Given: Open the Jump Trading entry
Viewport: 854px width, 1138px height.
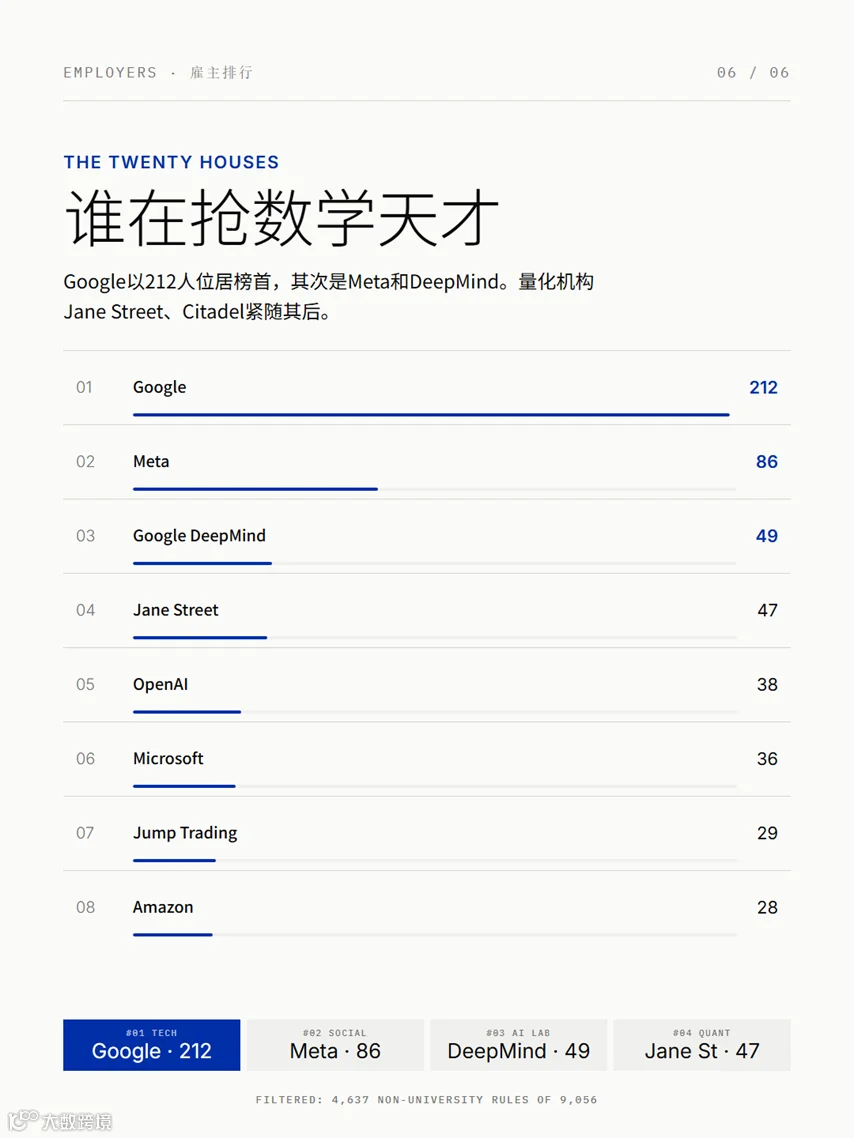Looking at the screenshot, I should 427,833.
